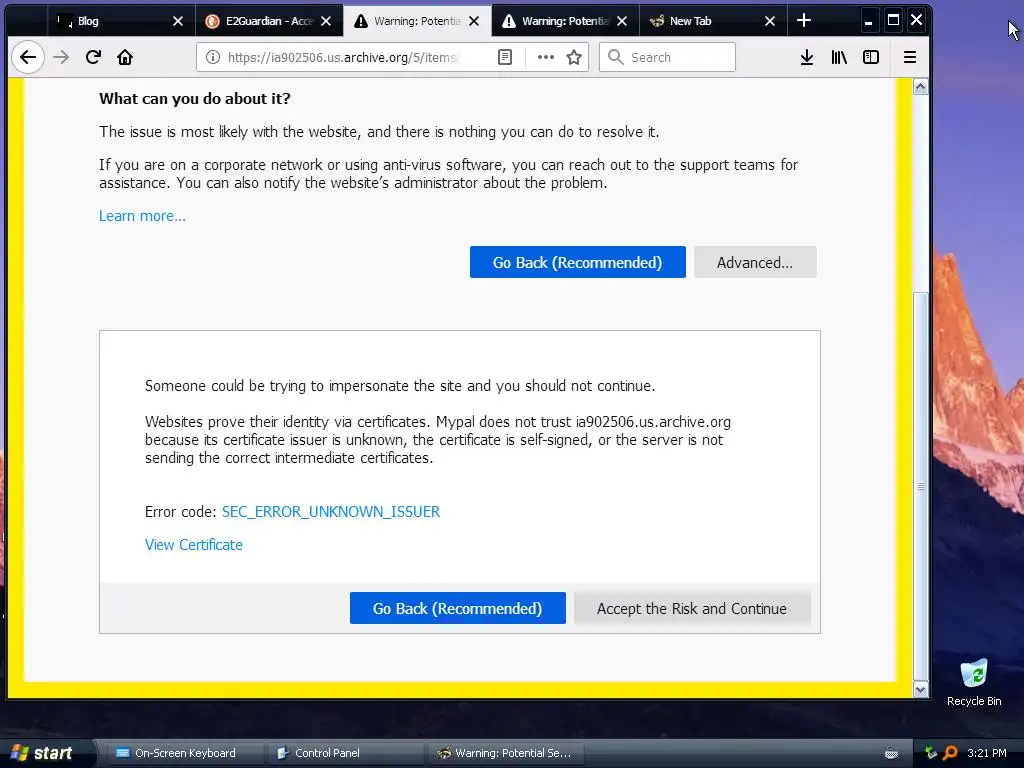Click the scrollbar up arrow
Screen dimensions: 1024x768
point(920,87)
